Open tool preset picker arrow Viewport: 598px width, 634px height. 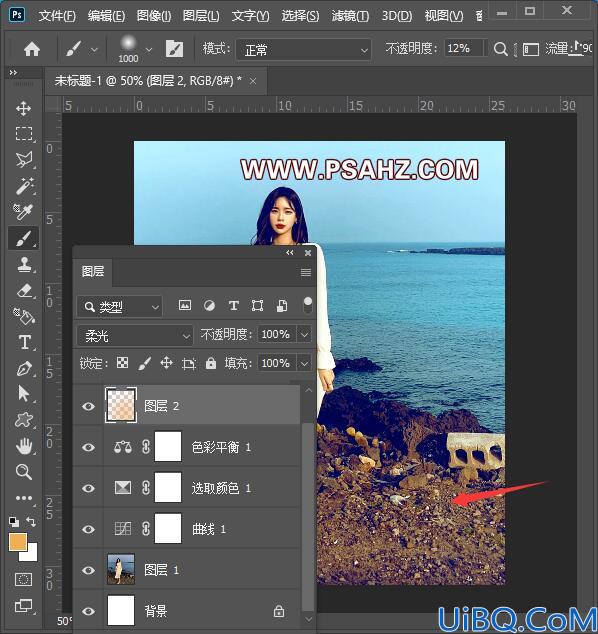94,50
